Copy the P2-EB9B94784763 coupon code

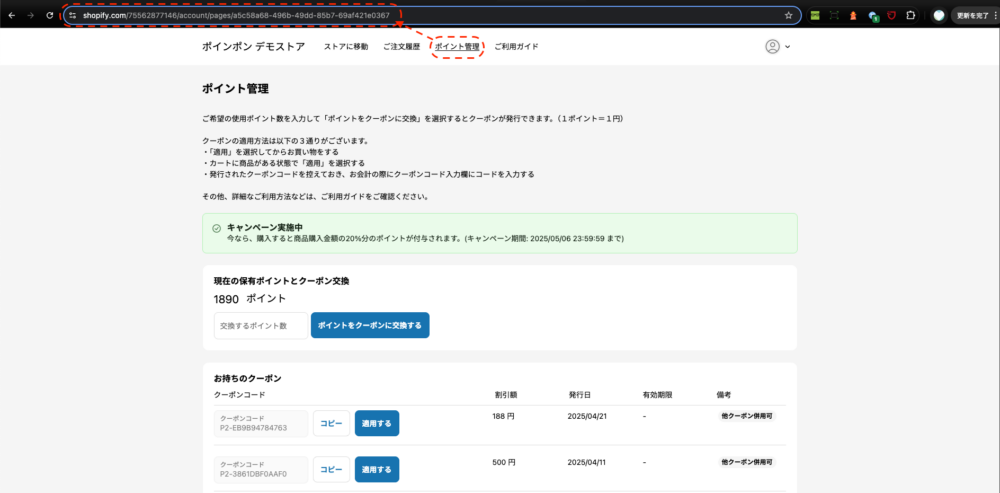tap(331, 423)
